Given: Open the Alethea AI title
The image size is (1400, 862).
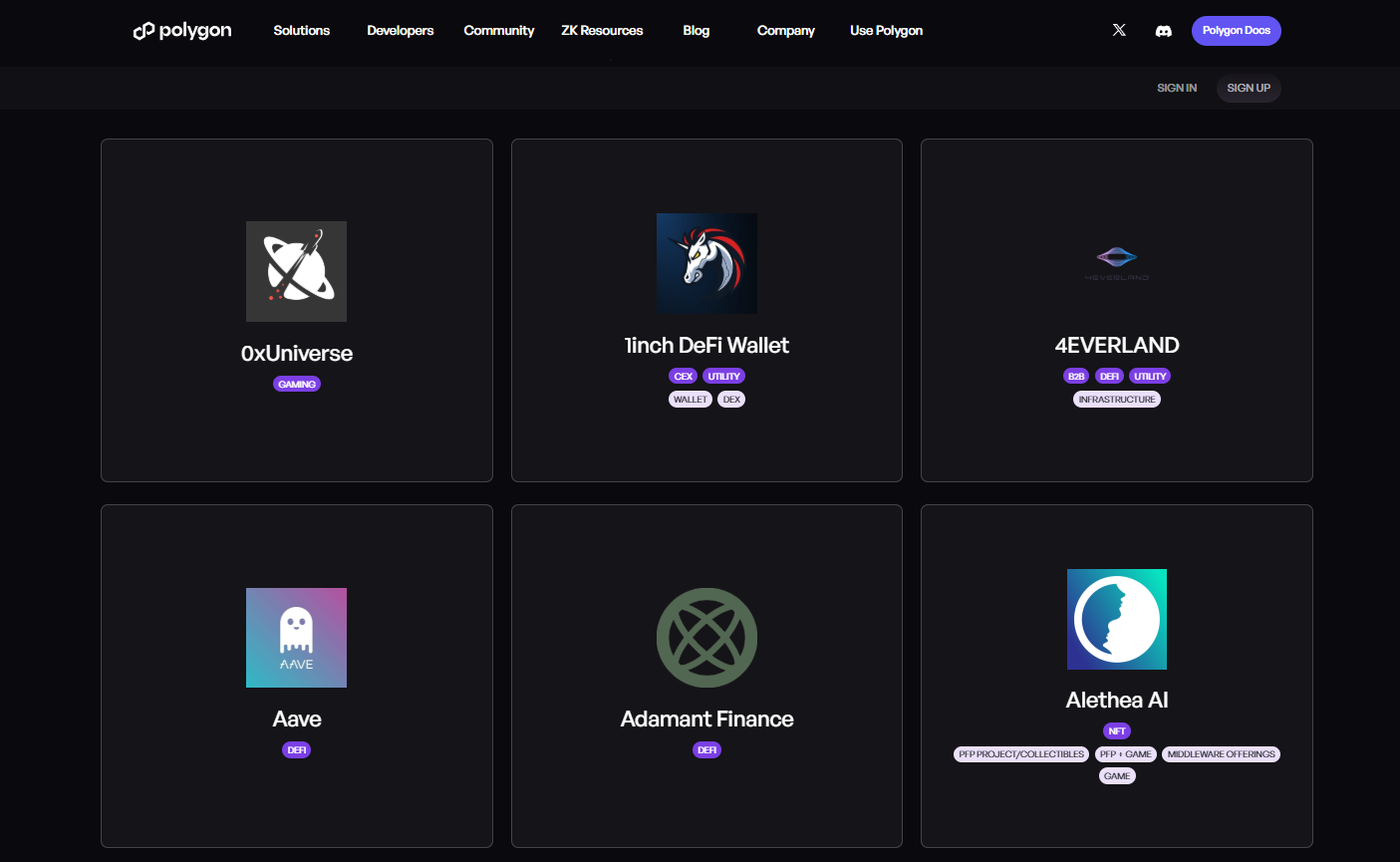Looking at the screenshot, I should [1117, 700].
